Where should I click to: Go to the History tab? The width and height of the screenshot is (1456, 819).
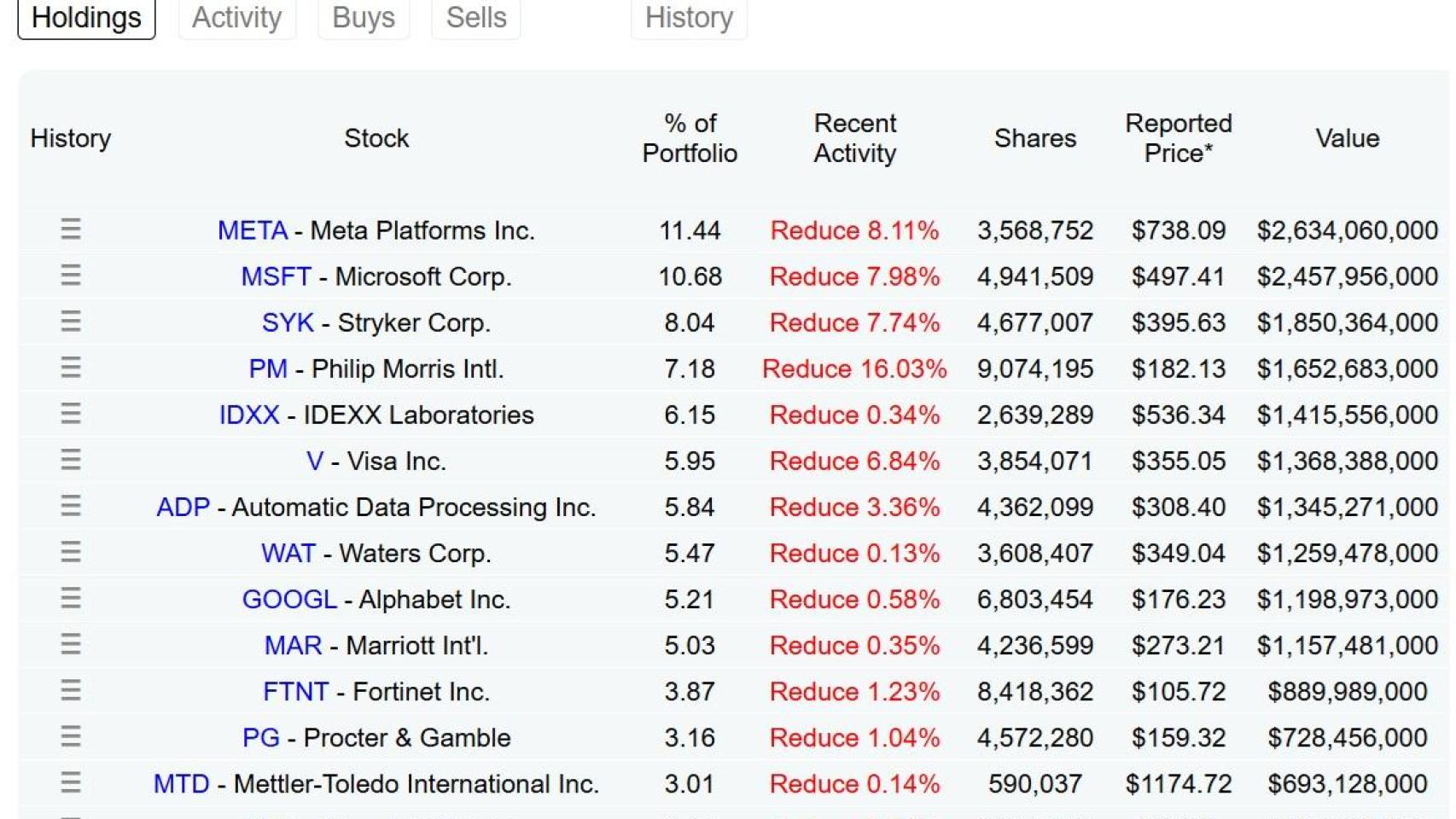click(x=689, y=18)
